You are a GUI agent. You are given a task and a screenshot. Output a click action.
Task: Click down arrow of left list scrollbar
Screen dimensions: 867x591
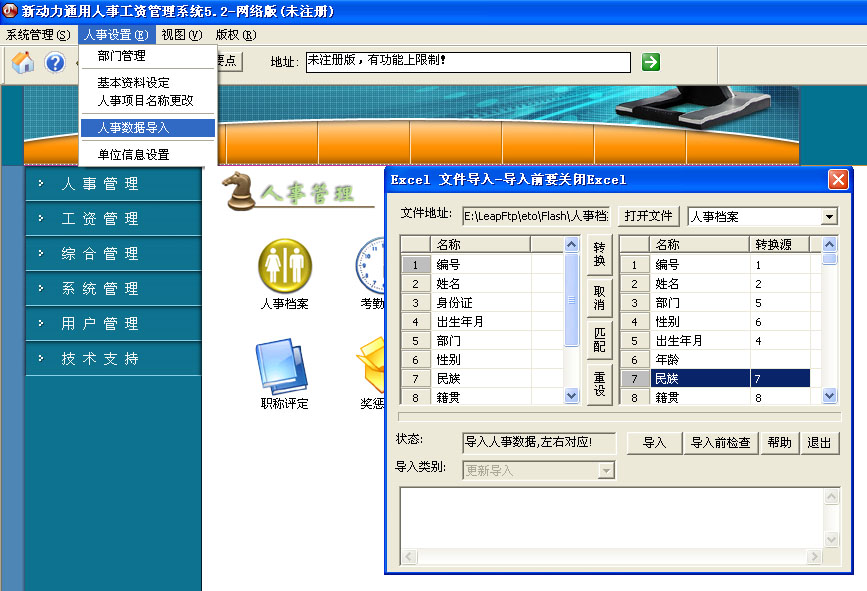[572, 396]
